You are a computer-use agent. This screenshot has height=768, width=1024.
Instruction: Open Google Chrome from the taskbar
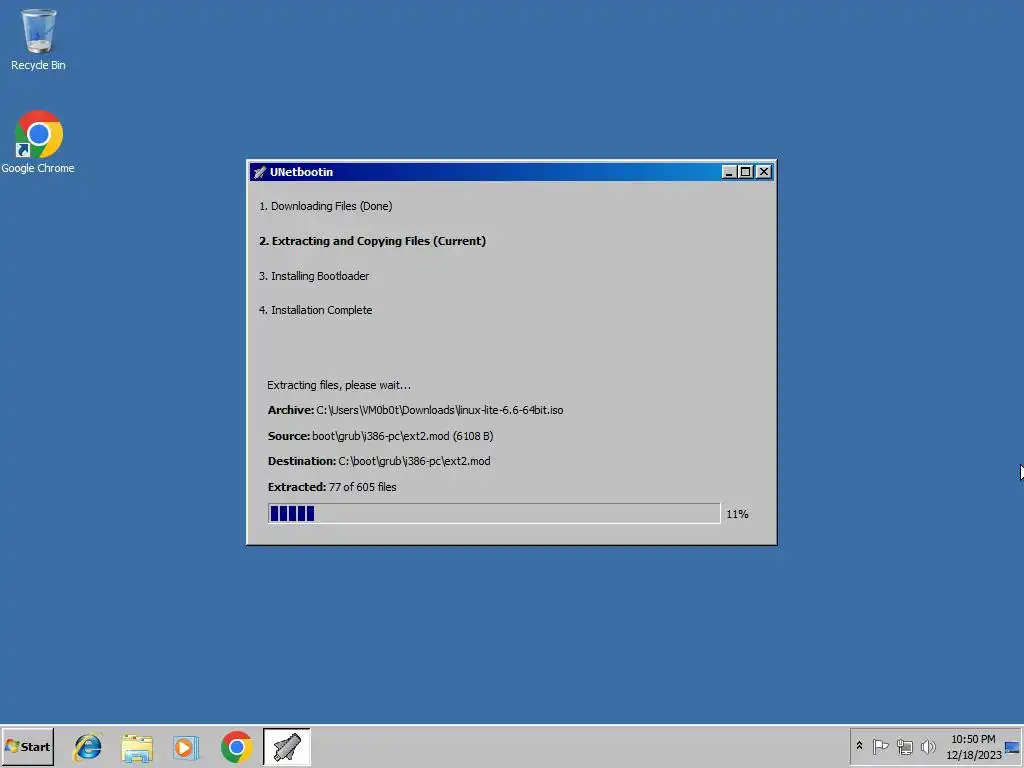tap(236, 746)
